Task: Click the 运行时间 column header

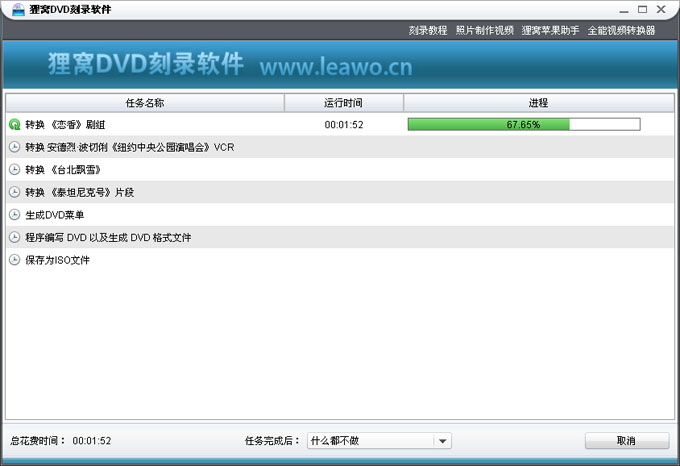Action: [343, 103]
